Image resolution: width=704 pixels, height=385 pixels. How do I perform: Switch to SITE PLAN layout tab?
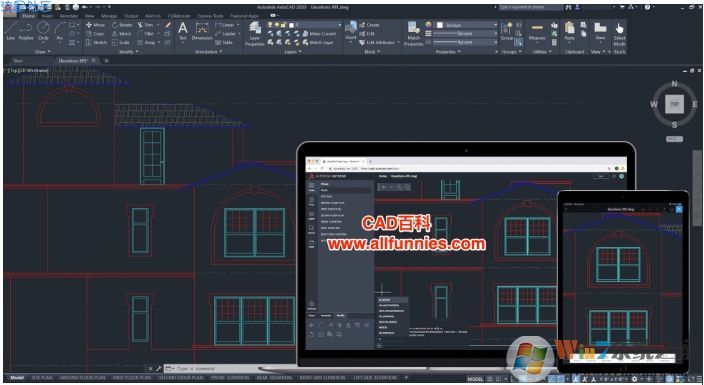coord(42,378)
